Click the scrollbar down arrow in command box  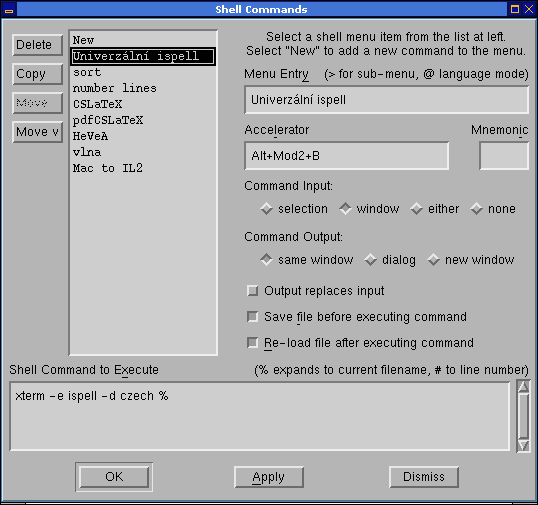pyautogui.click(x=523, y=445)
